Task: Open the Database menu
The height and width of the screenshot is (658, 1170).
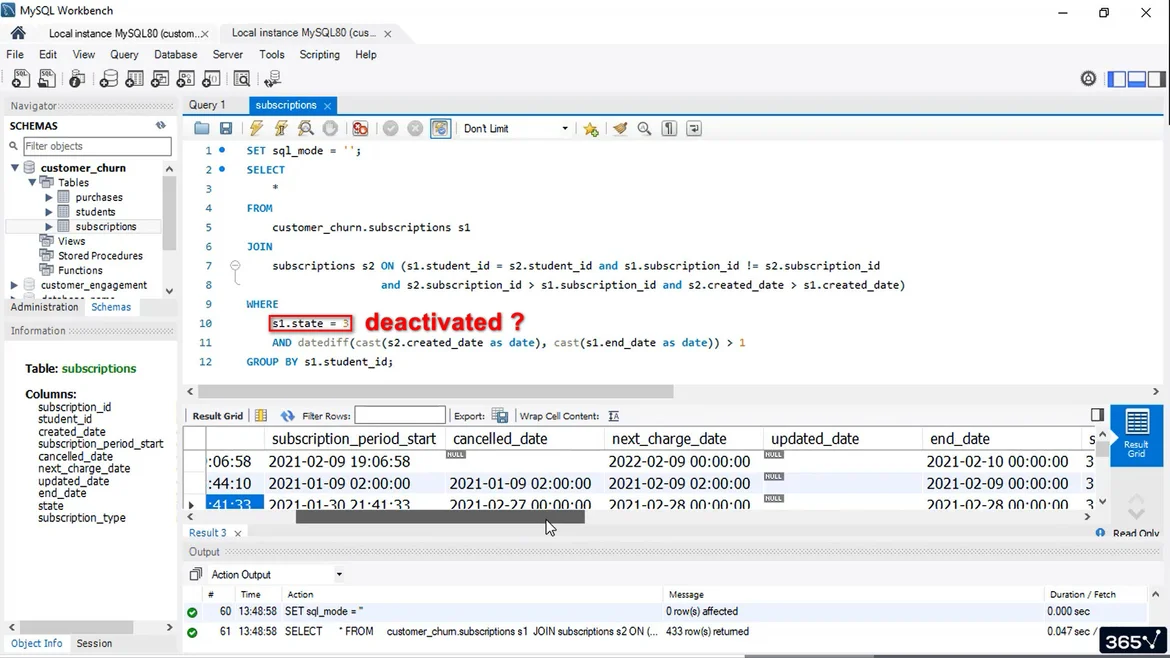Action: (x=175, y=55)
